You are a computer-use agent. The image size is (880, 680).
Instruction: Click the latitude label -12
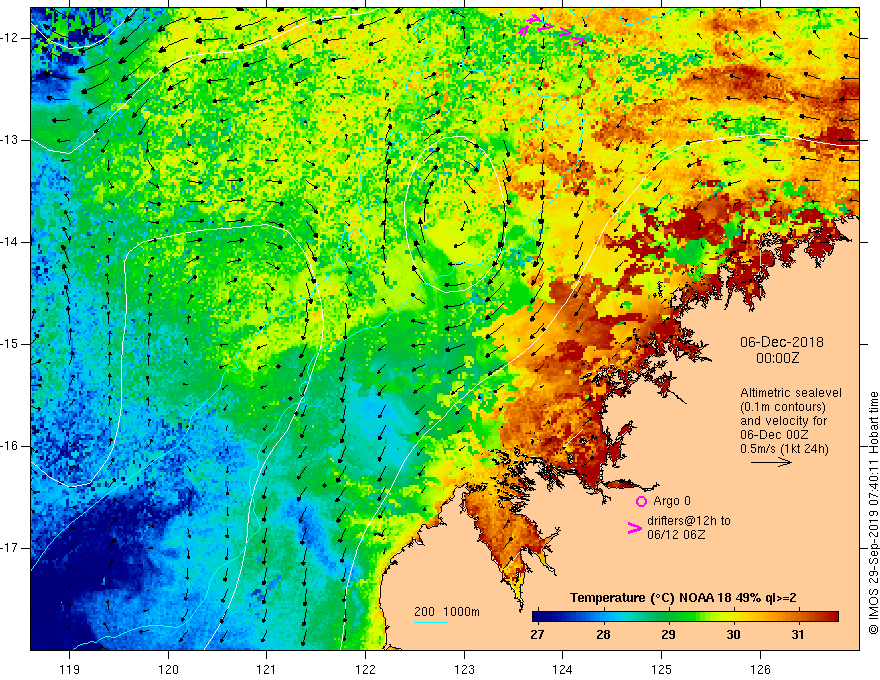pyautogui.click(x=10, y=38)
